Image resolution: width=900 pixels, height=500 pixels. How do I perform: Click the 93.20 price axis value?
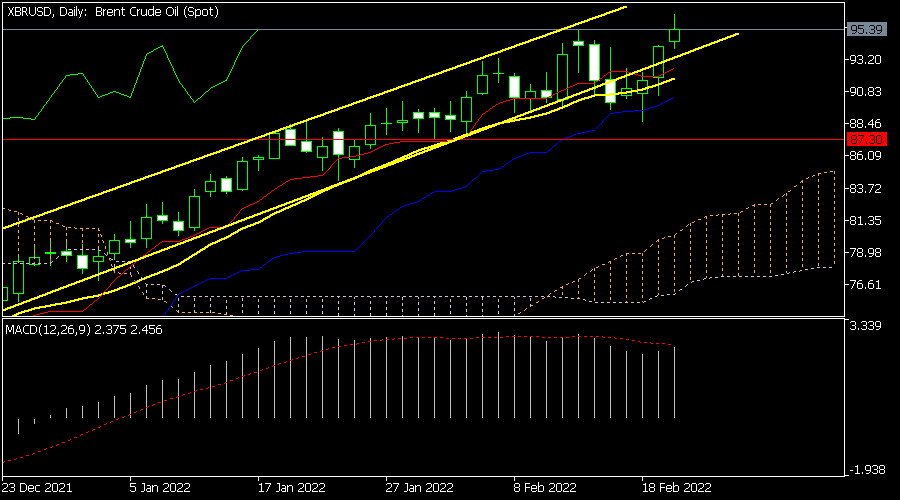pos(866,60)
